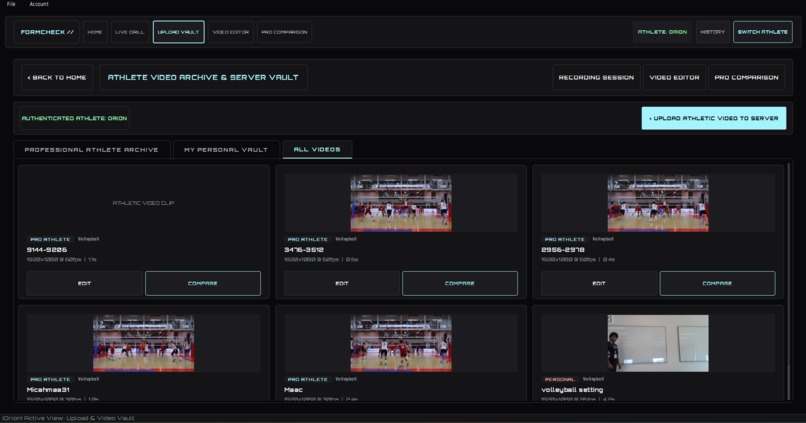Click Pro Athlete tag on 3476-3512
806x423 pixels.
pyautogui.click(x=307, y=240)
